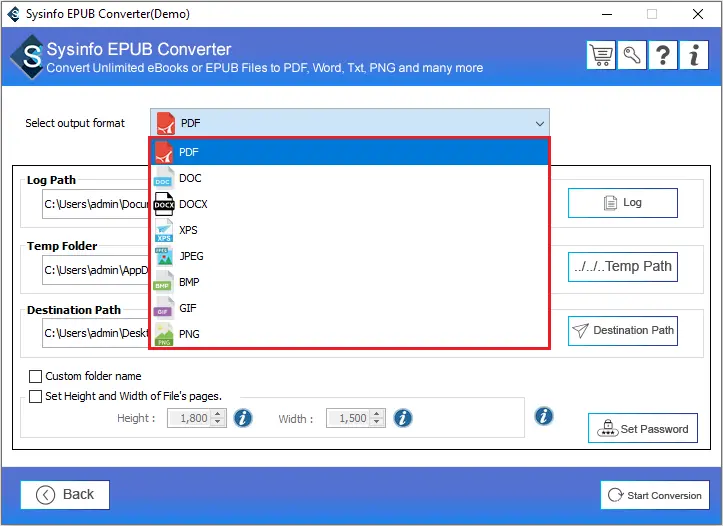The width and height of the screenshot is (723, 526).
Task: Close the Sysinfo EPUB Converter window
Action: (x=698, y=14)
